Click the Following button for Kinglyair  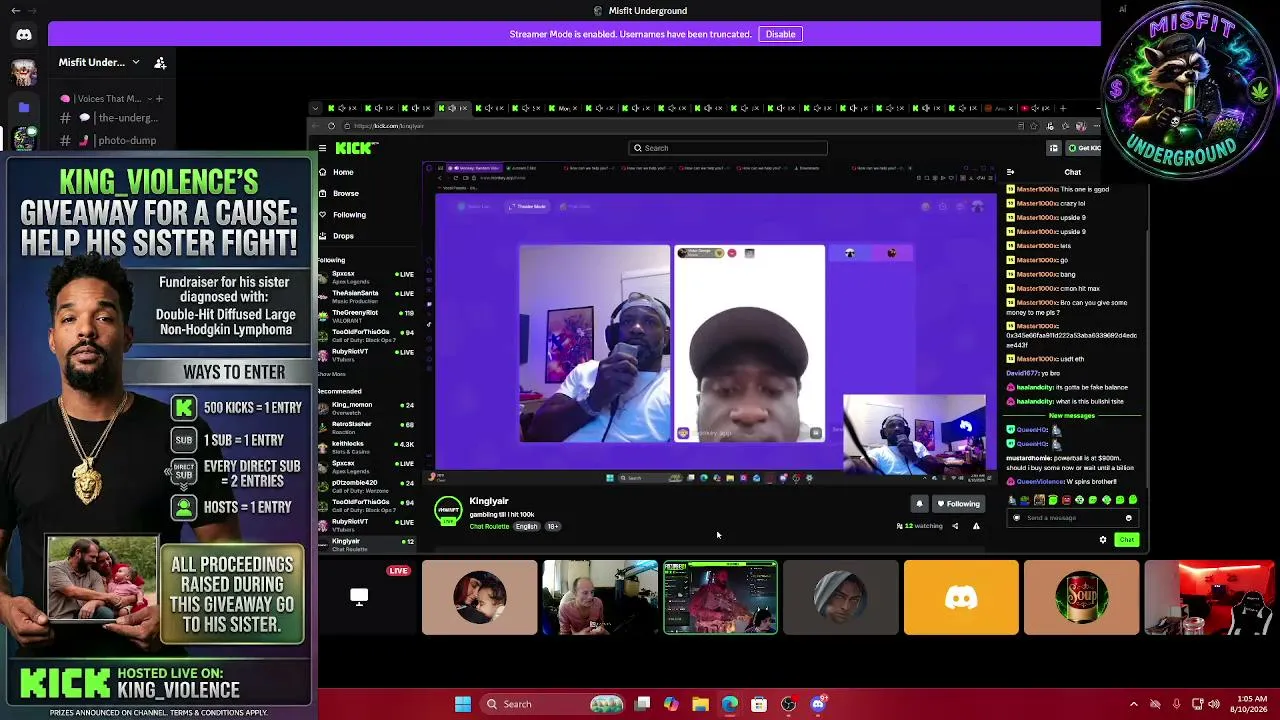pos(958,504)
